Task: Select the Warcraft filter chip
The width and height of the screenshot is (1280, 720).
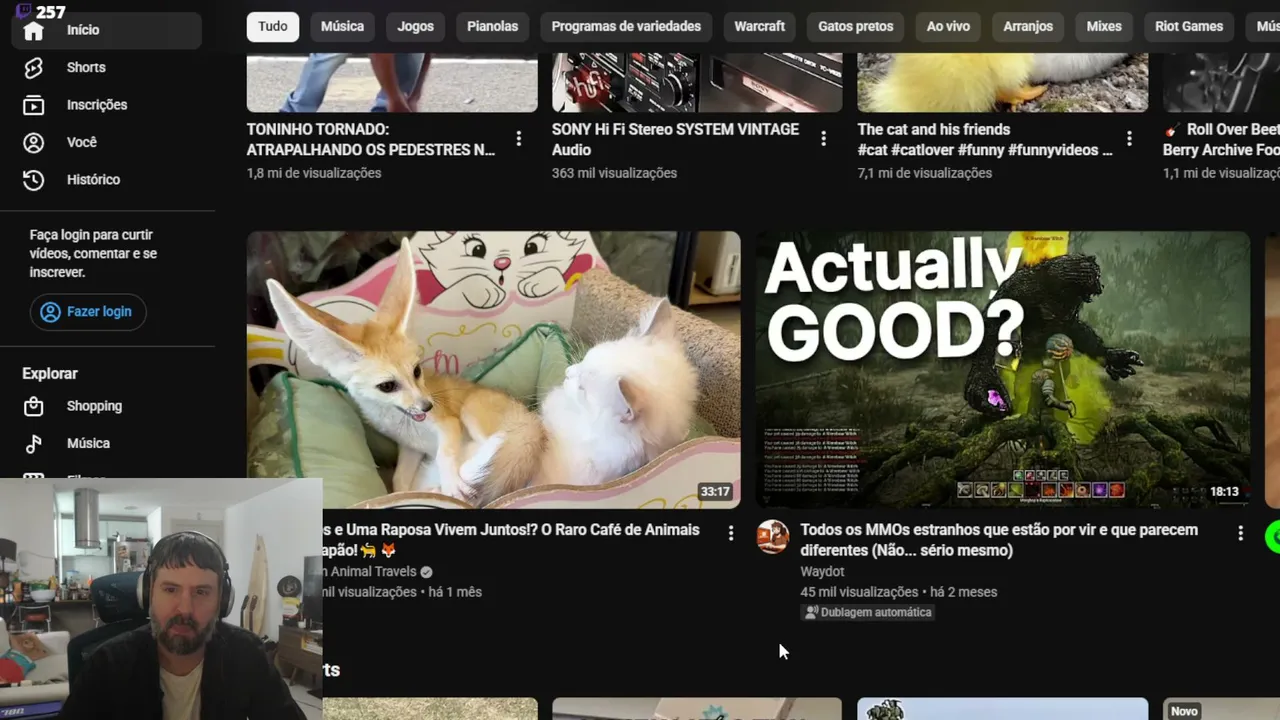Action: 760,26
